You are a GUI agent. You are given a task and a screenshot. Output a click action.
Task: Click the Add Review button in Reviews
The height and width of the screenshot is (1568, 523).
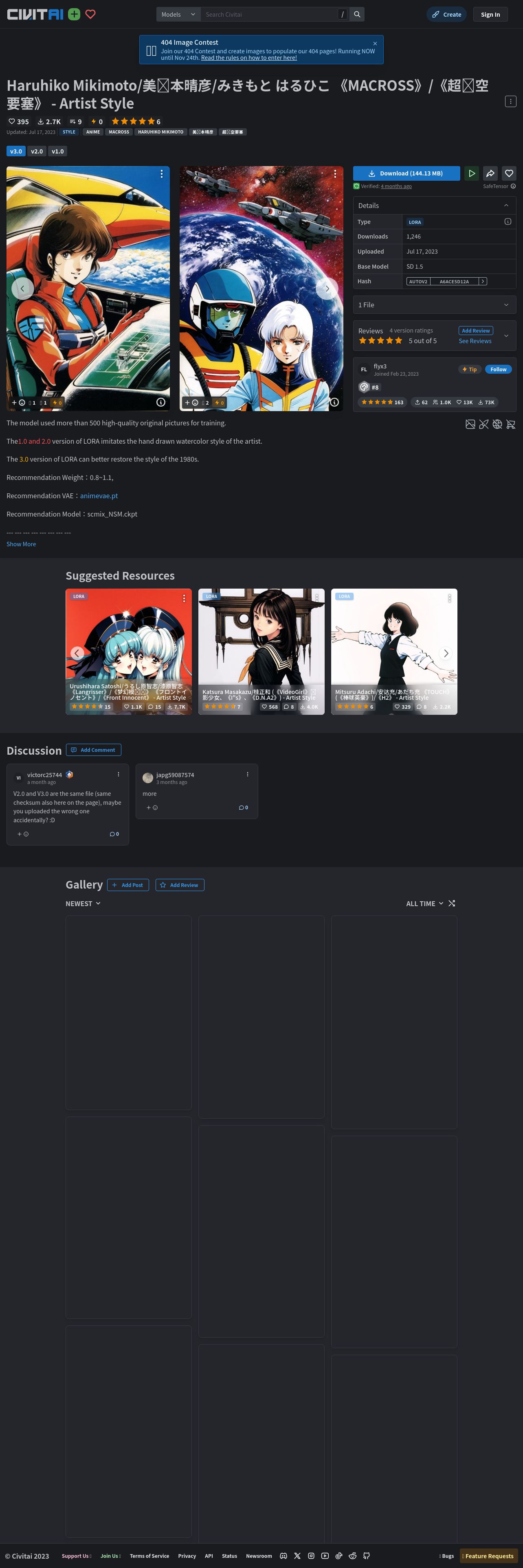[x=475, y=331]
